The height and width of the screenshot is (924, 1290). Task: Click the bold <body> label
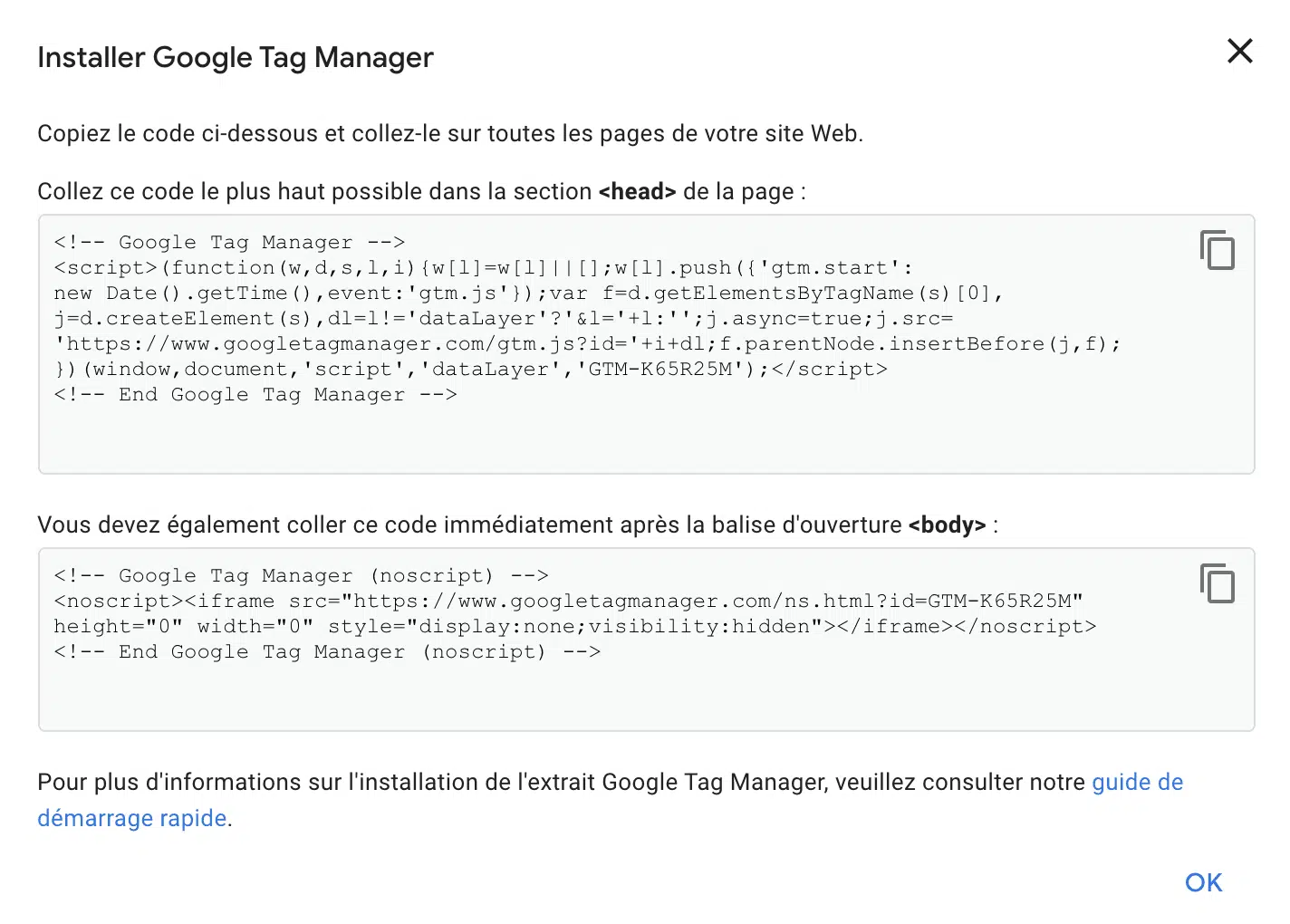pyautogui.click(x=947, y=525)
